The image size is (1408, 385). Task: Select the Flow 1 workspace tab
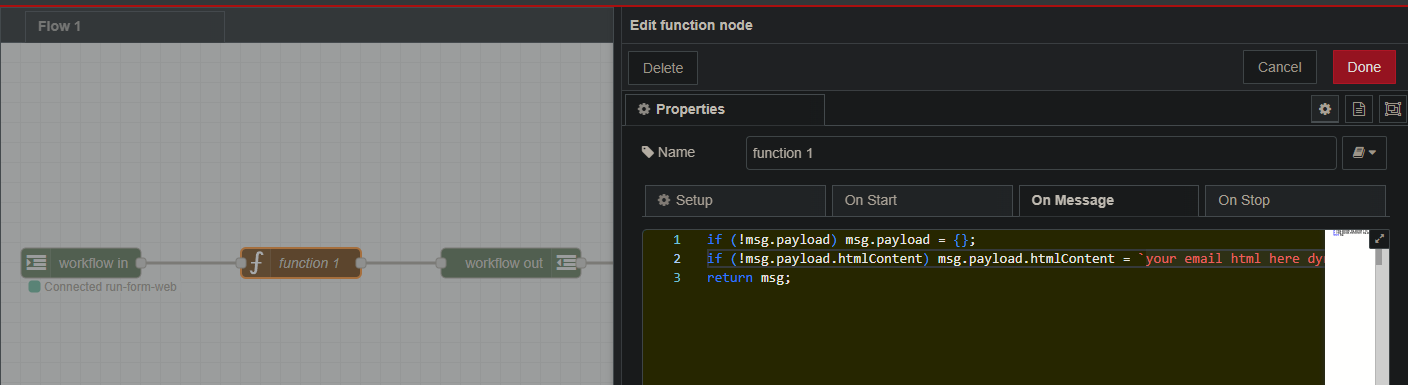click(x=125, y=26)
